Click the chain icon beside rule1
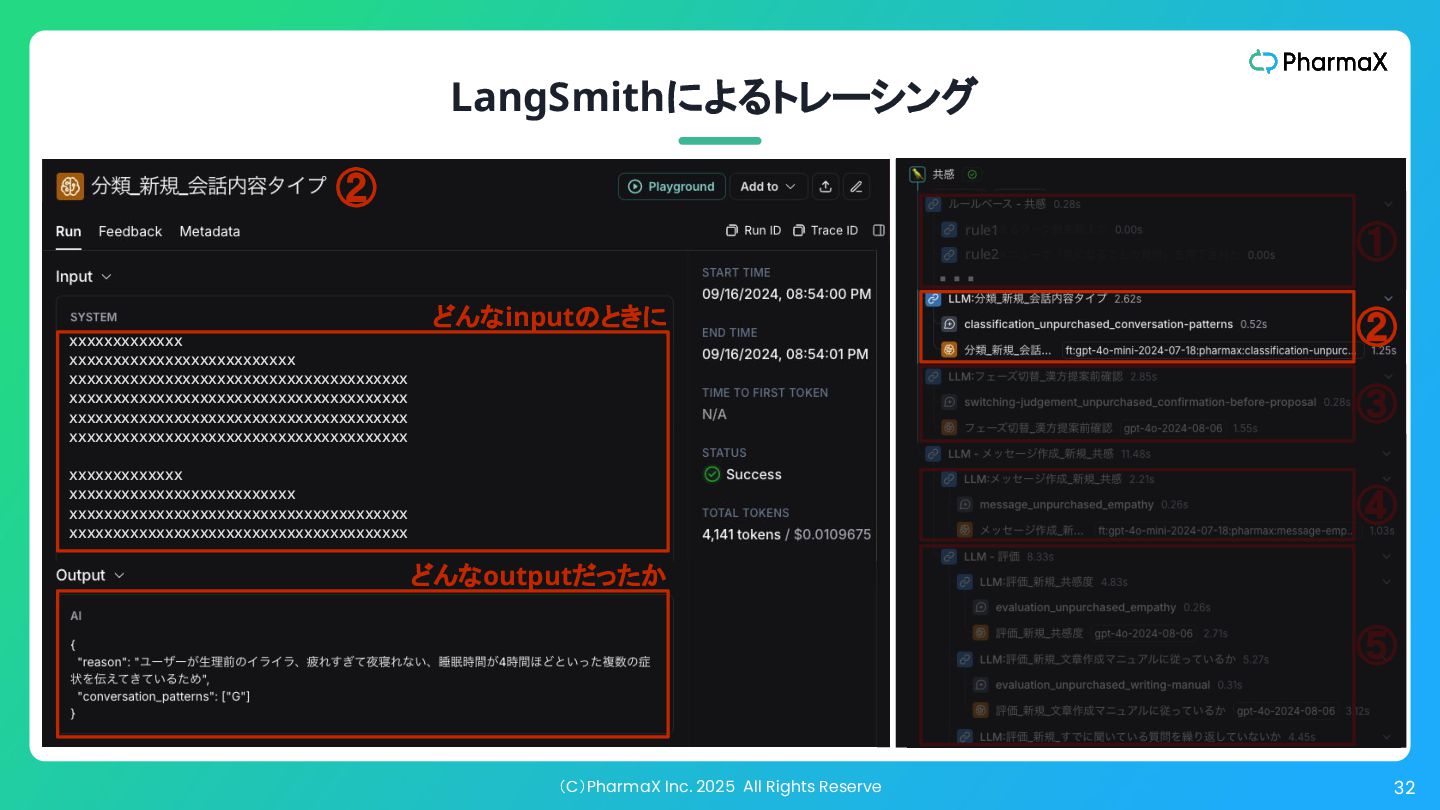The height and width of the screenshot is (810, 1440). (950, 230)
